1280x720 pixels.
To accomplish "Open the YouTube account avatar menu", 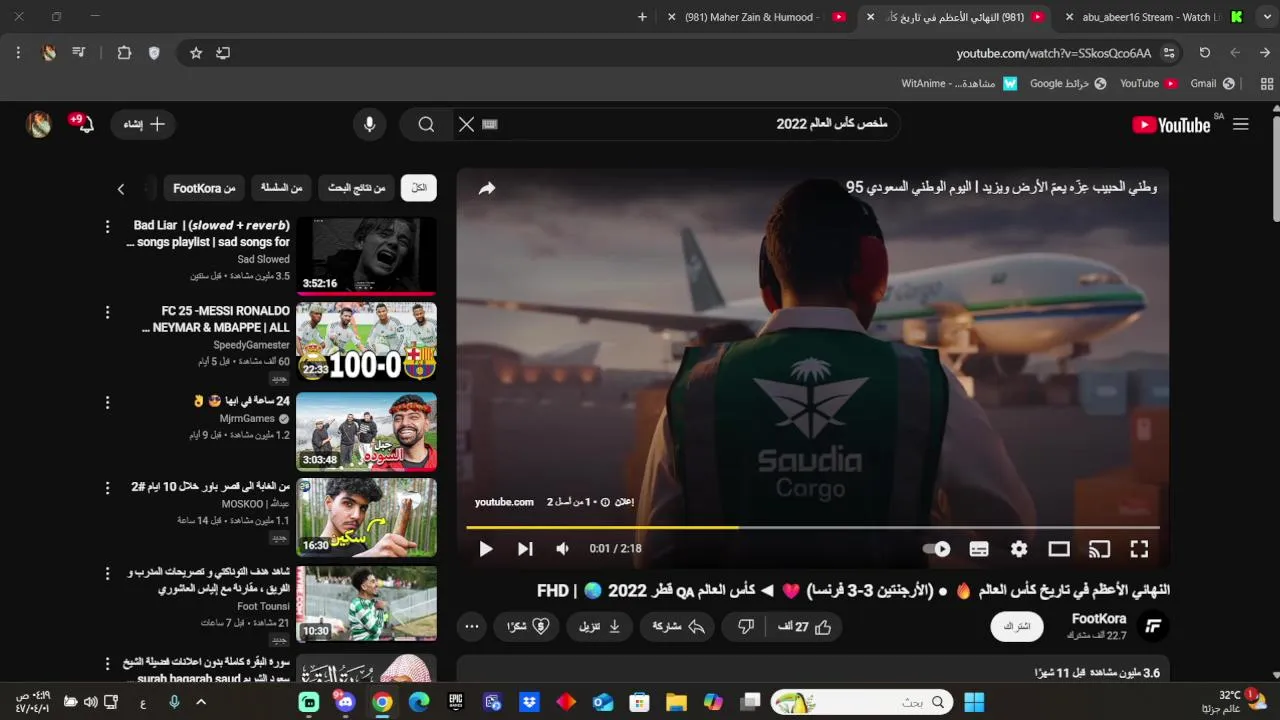I will pos(38,124).
